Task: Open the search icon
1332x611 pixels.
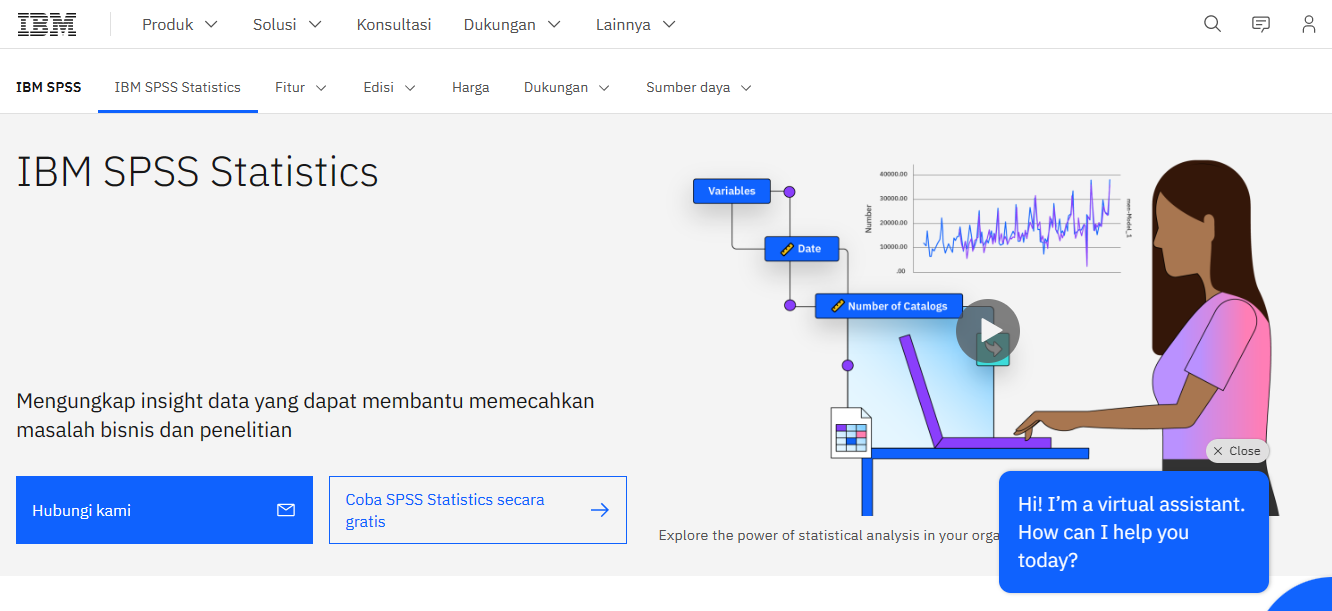Action: click(1211, 23)
